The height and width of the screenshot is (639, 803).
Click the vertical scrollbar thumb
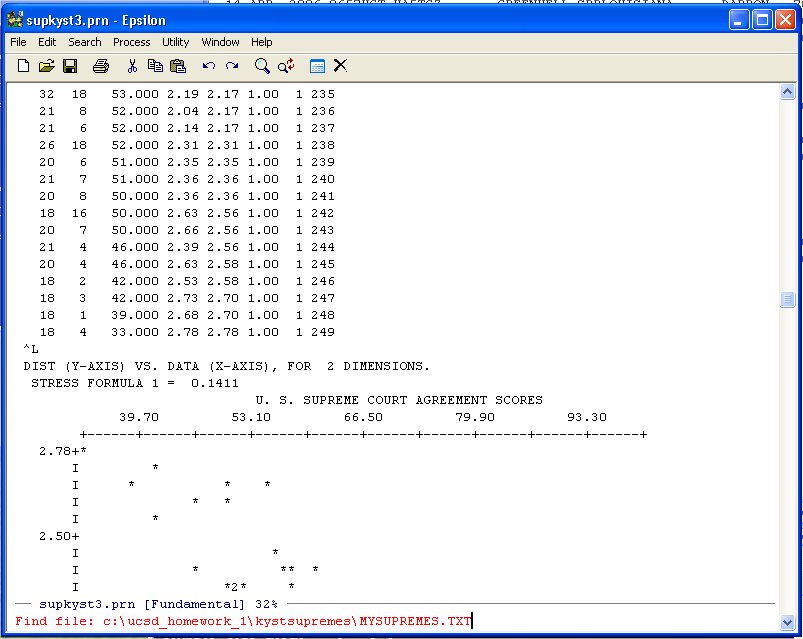(787, 299)
